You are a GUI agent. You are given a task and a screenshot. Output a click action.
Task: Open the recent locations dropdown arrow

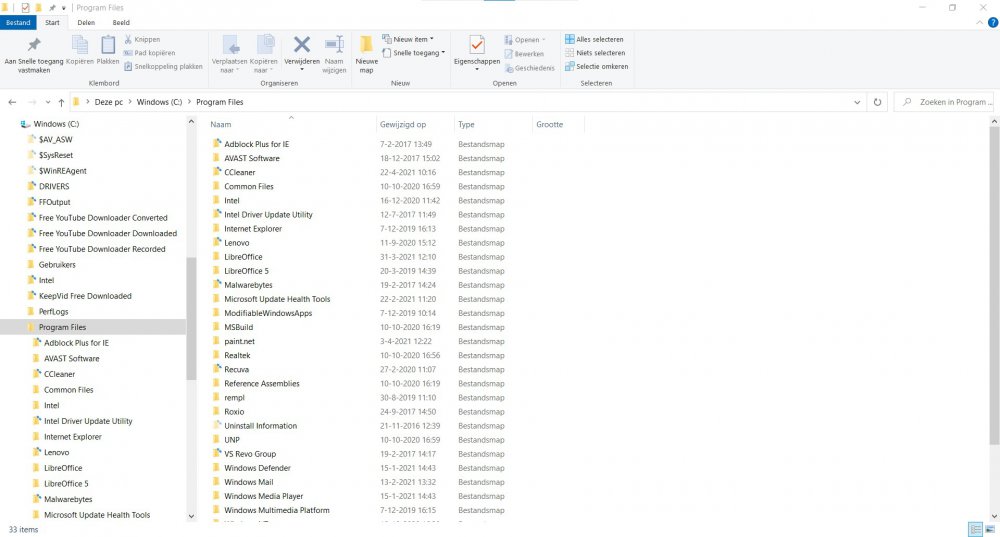point(47,102)
